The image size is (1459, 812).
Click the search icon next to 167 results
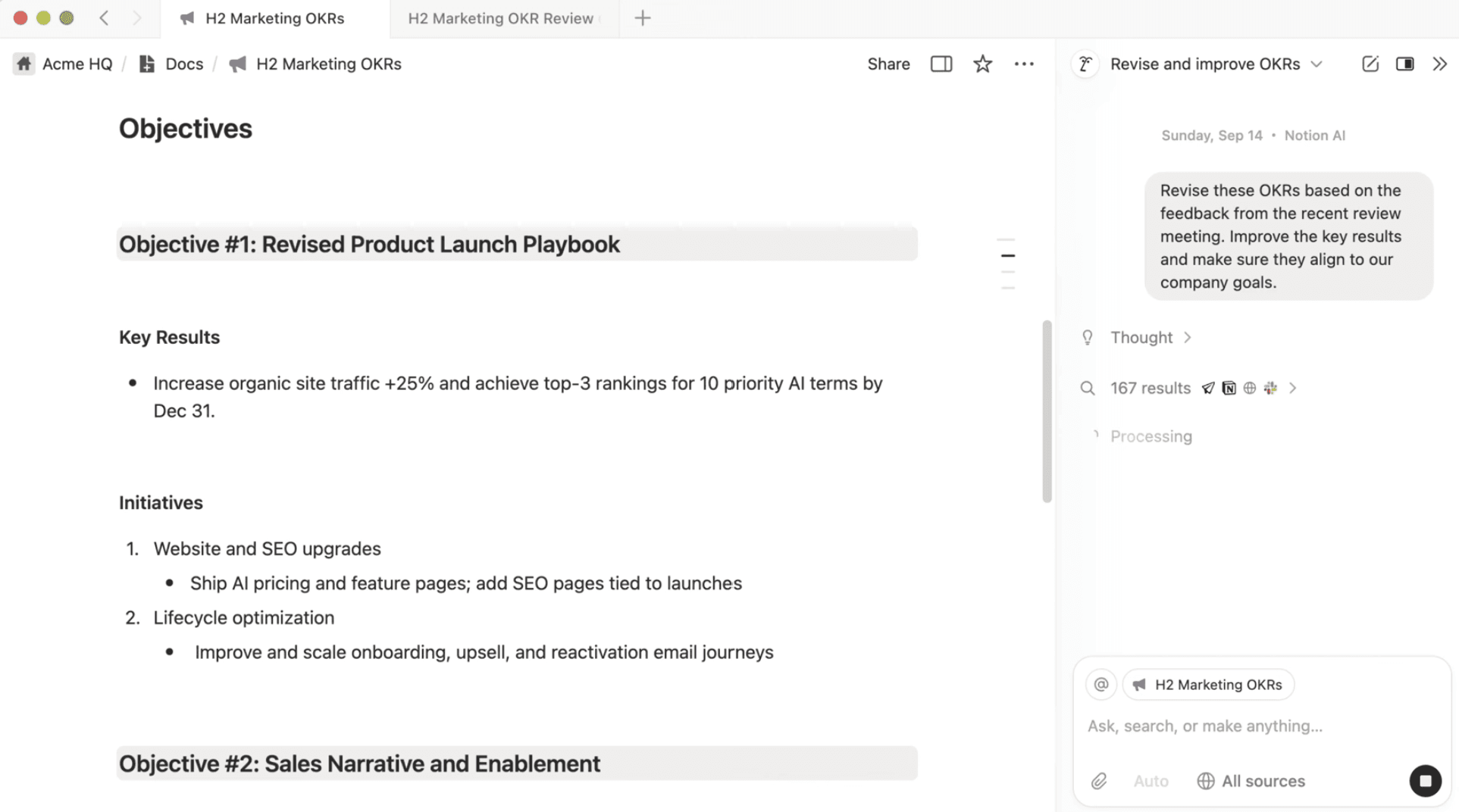click(1088, 388)
